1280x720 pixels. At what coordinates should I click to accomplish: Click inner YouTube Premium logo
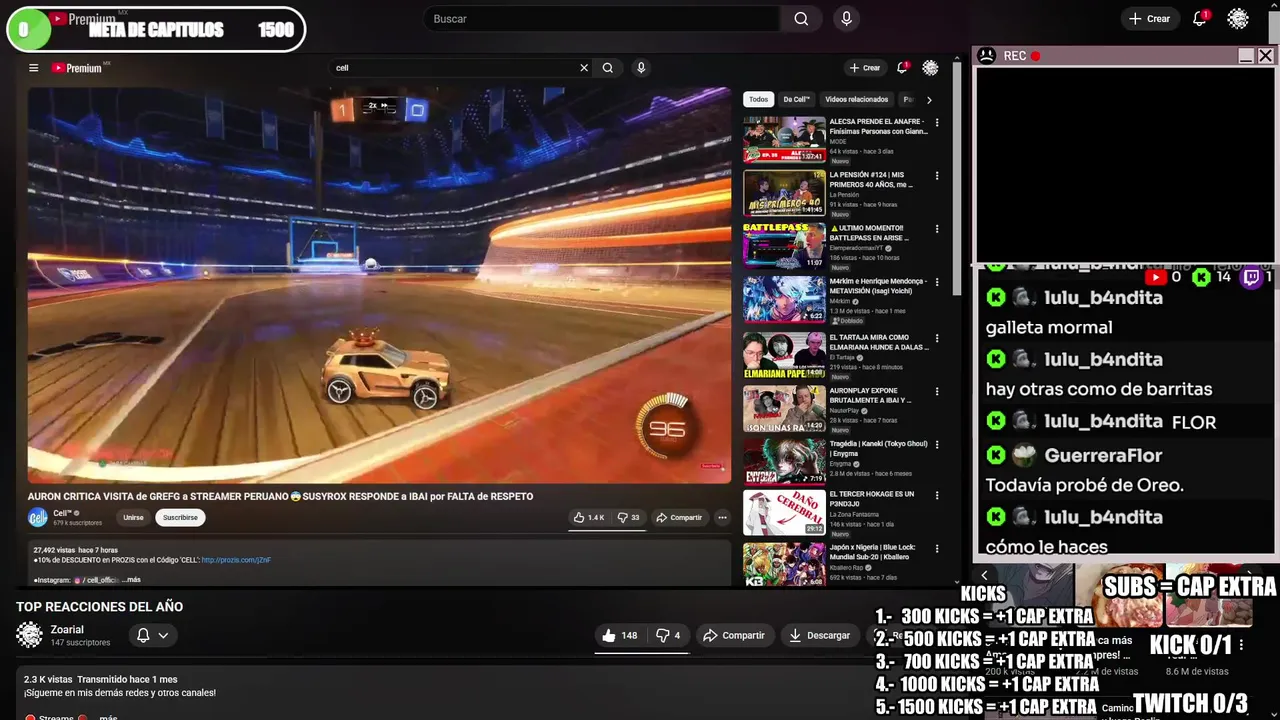[79, 68]
